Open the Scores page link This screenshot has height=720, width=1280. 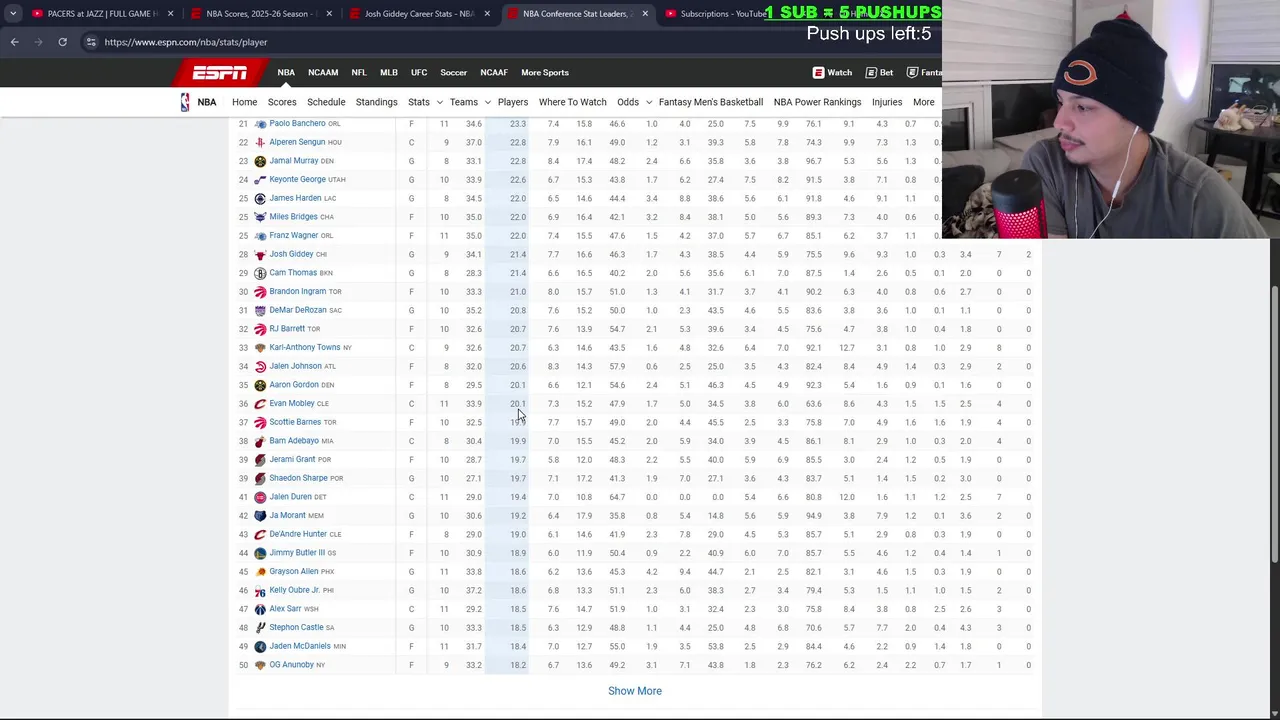pyautogui.click(x=282, y=102)
